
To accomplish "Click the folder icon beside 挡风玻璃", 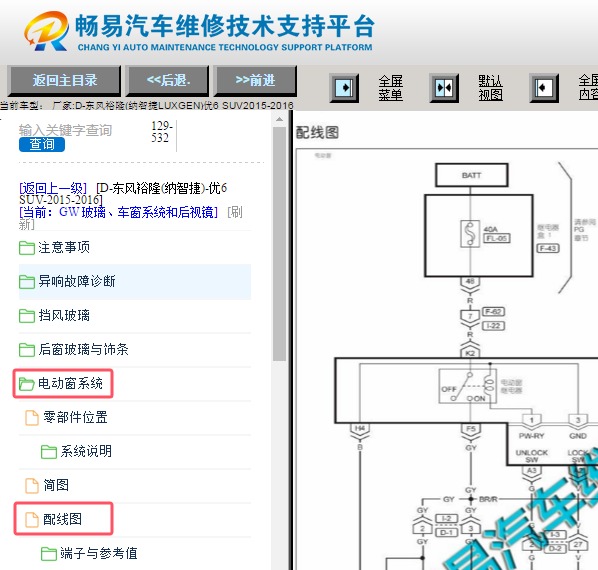I will point(27,316).
